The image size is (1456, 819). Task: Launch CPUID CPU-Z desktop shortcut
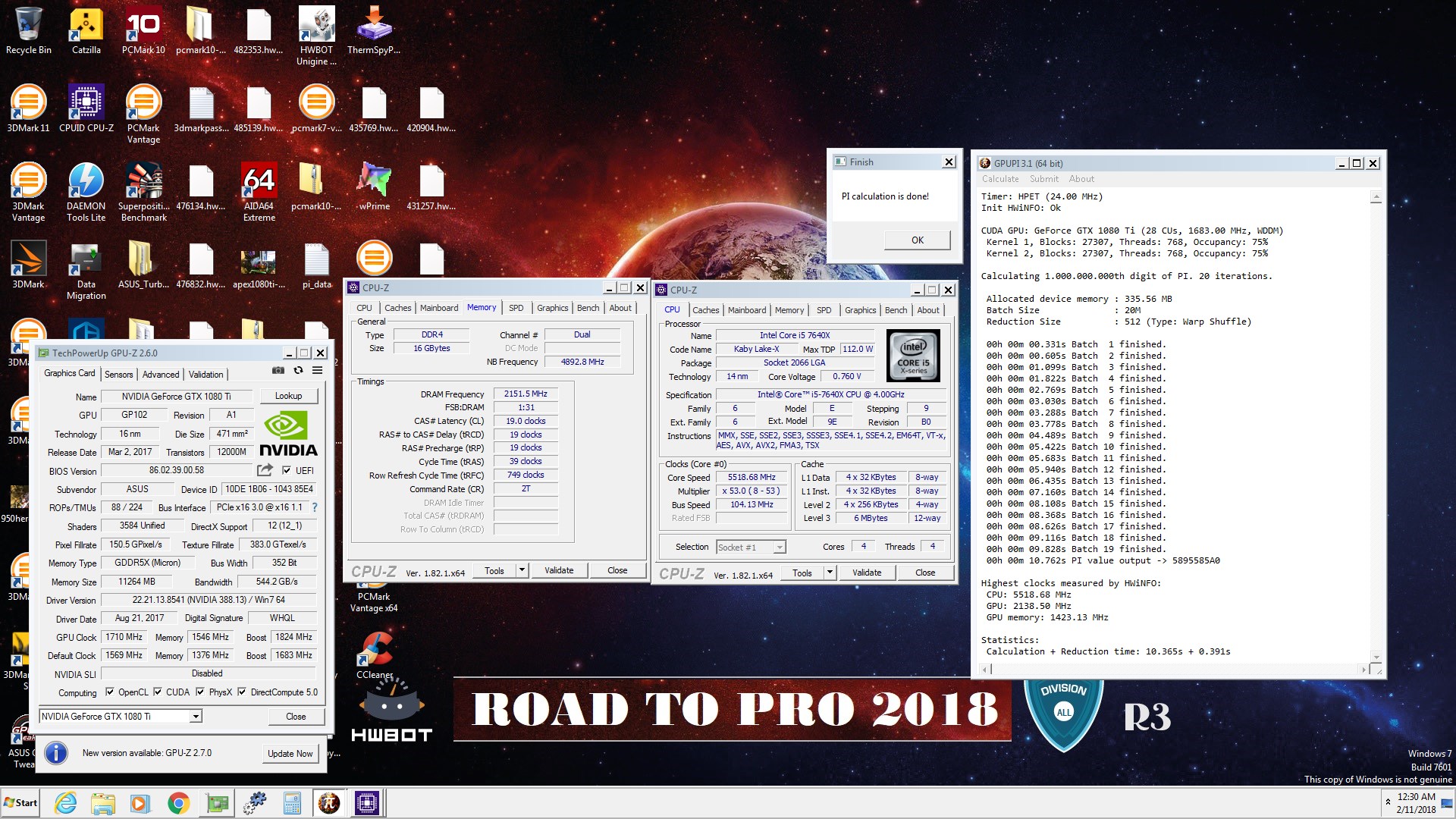point(86,108)
